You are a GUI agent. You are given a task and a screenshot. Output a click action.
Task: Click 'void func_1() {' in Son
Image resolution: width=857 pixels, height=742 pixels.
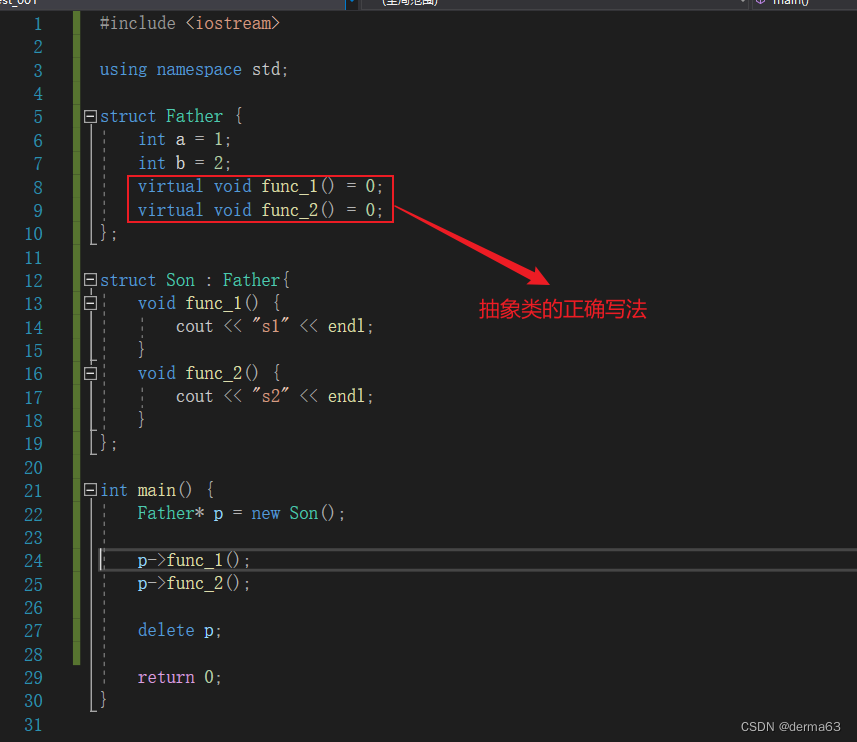[209, 303]
